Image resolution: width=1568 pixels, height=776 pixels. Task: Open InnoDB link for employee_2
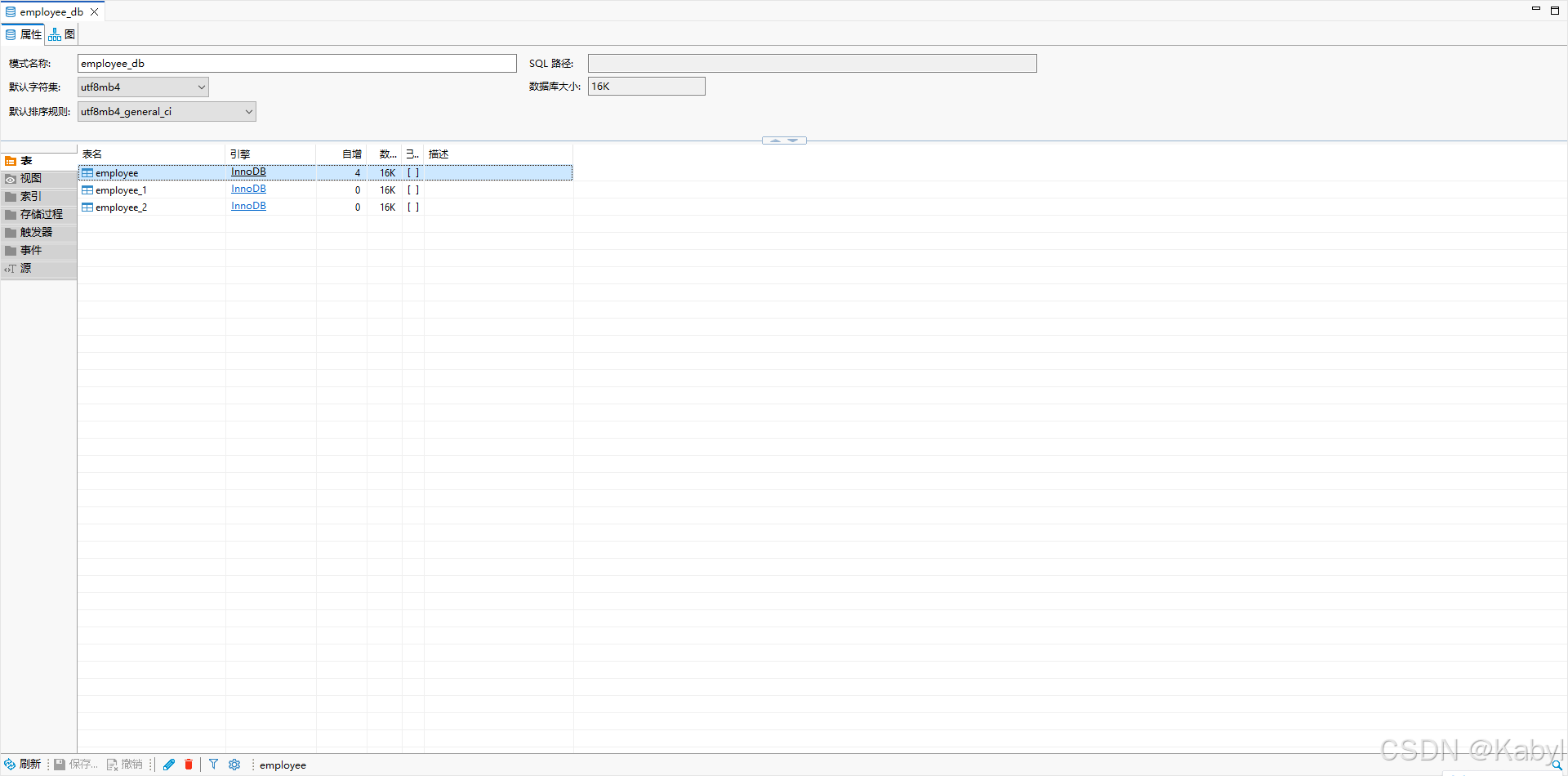[248, 206]
